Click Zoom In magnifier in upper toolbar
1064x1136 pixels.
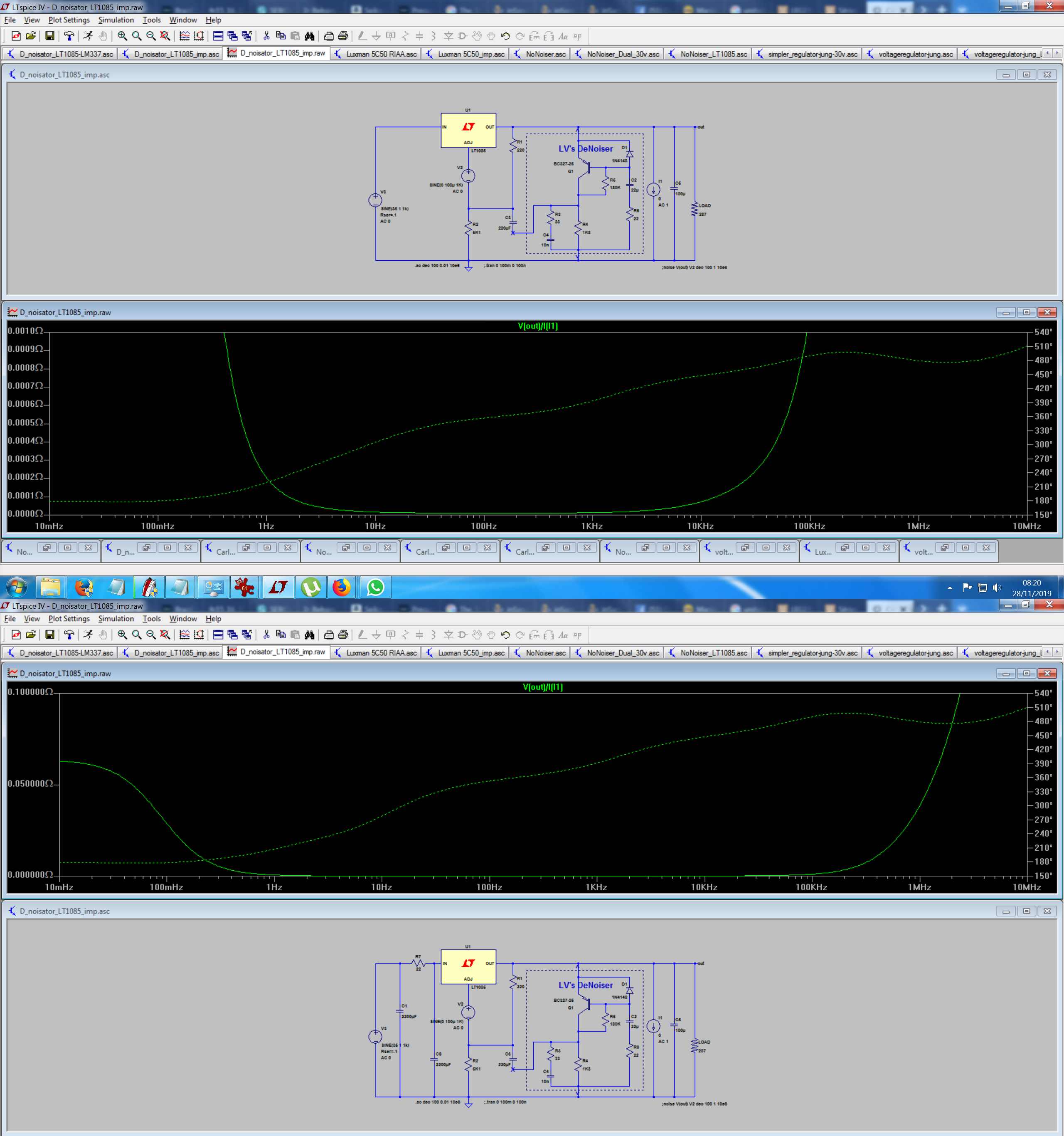122,36
